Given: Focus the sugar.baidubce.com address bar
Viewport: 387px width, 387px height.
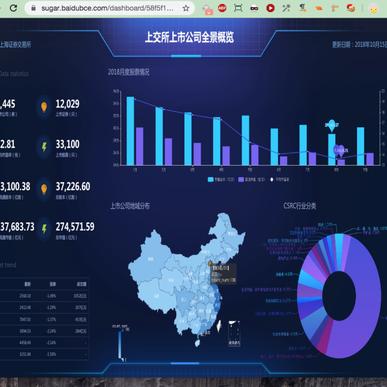Looking at the screenshot, I should [x=107, y=8].
